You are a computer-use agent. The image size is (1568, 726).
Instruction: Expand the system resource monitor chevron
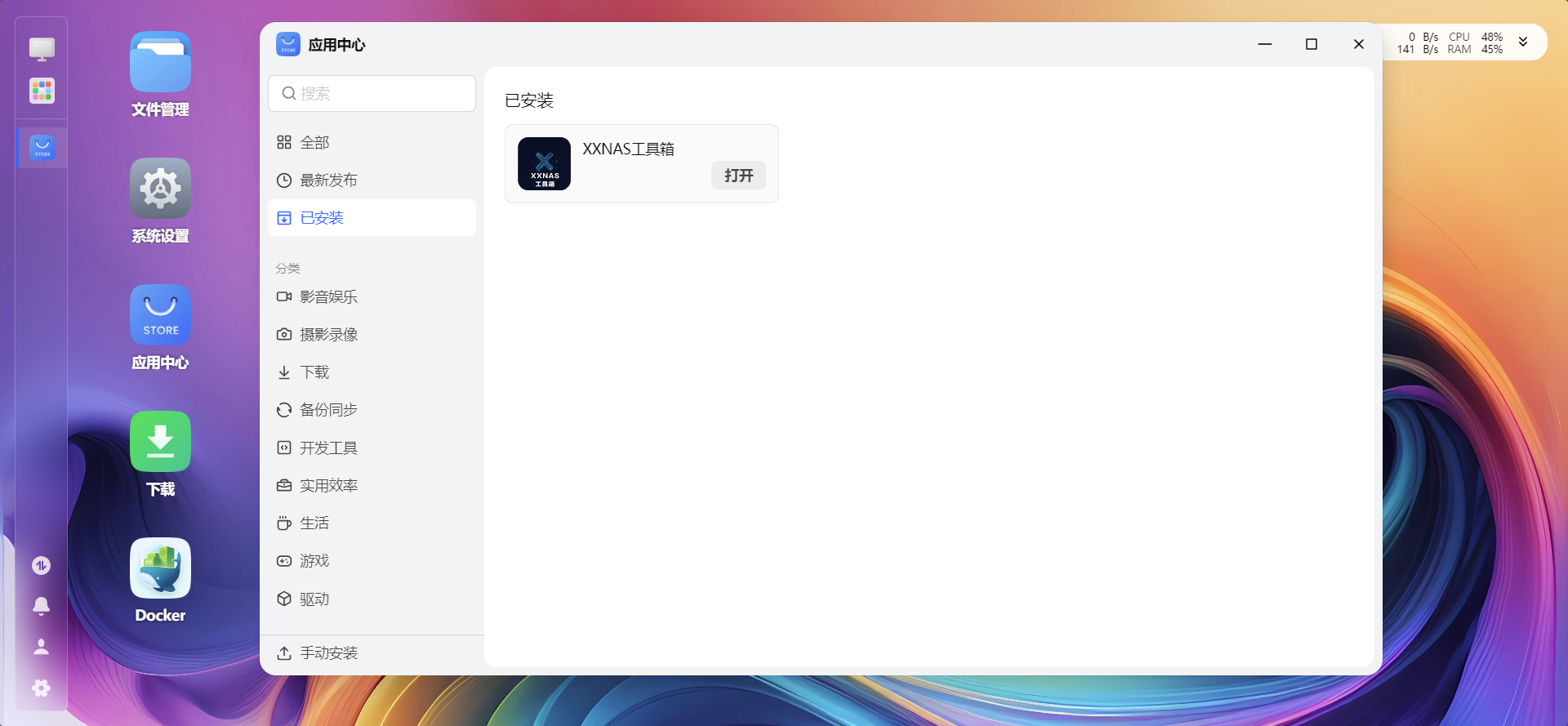pos(1523,42)
